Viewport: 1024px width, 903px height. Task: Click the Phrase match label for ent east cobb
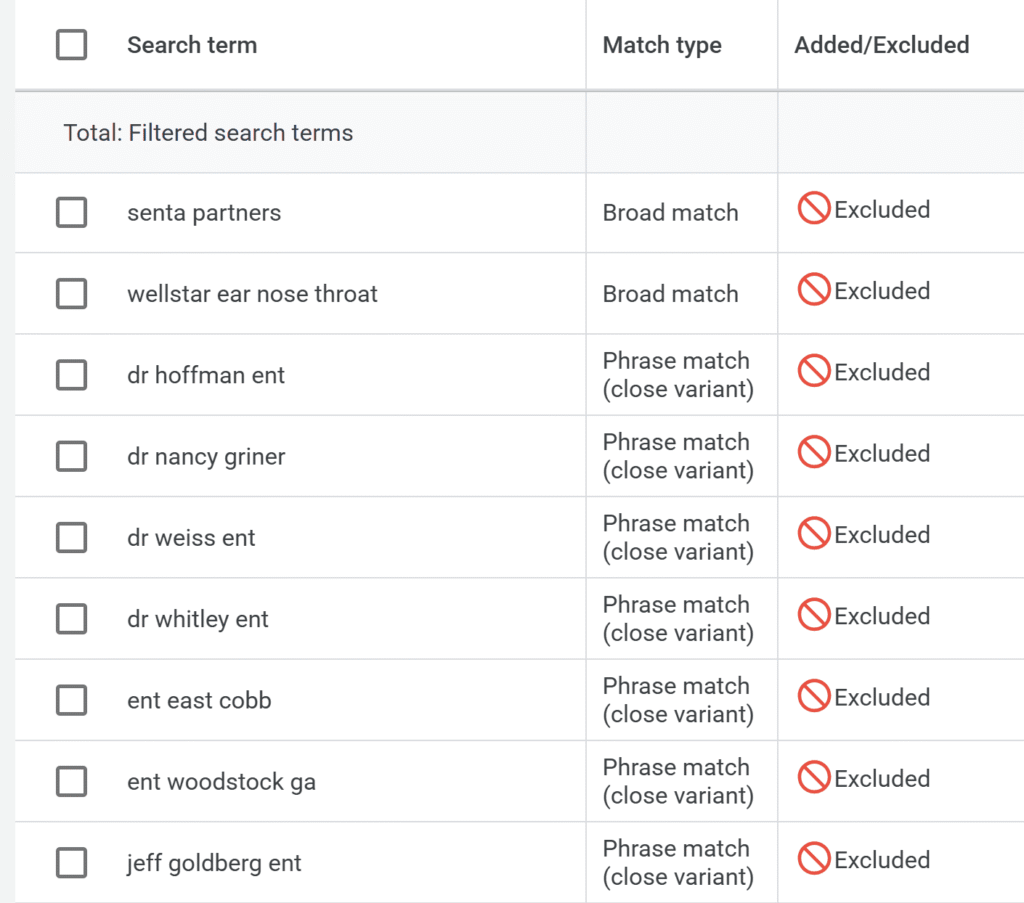click(x=676, y=686)
